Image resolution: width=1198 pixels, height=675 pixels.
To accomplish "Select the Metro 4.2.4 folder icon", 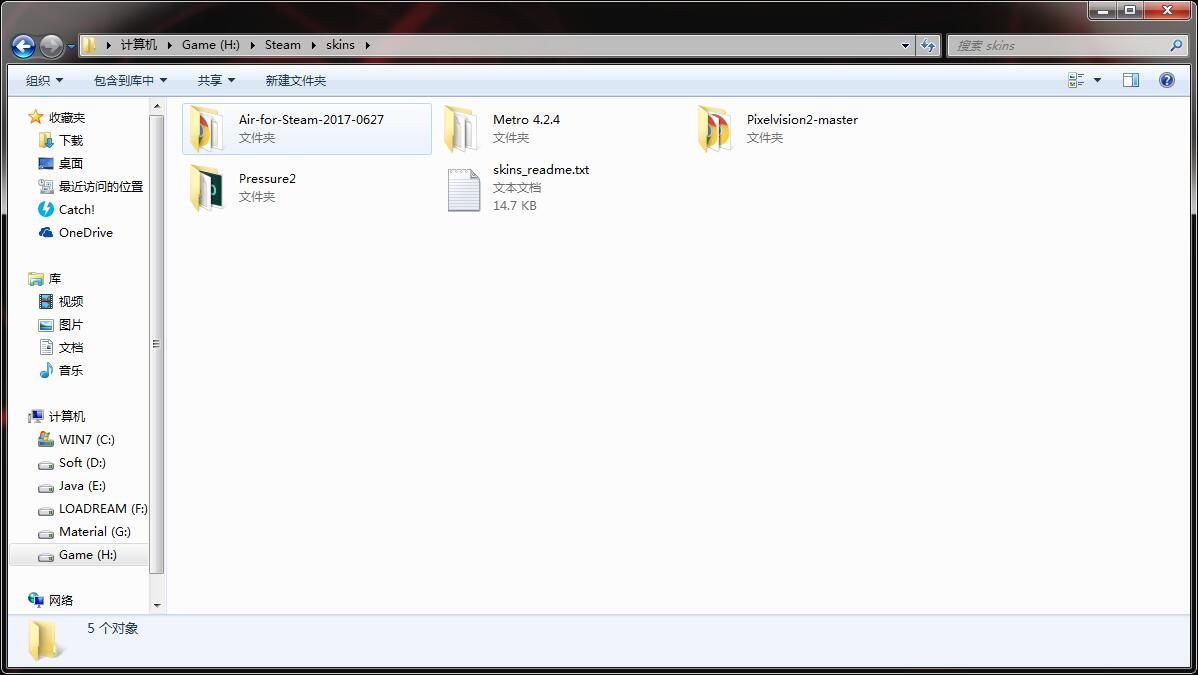I will (461, 129).
